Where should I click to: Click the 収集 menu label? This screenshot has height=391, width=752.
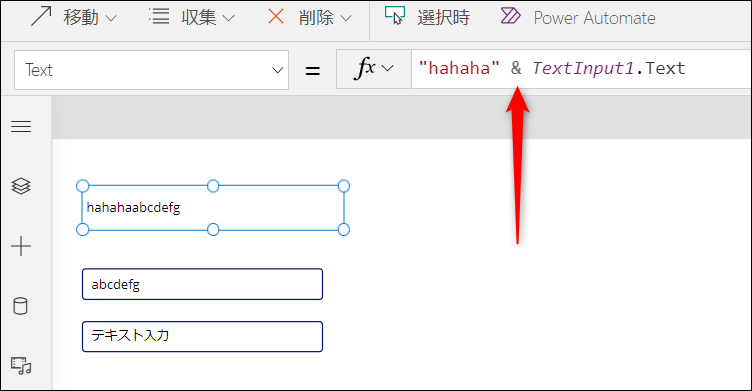pos(199,18)
